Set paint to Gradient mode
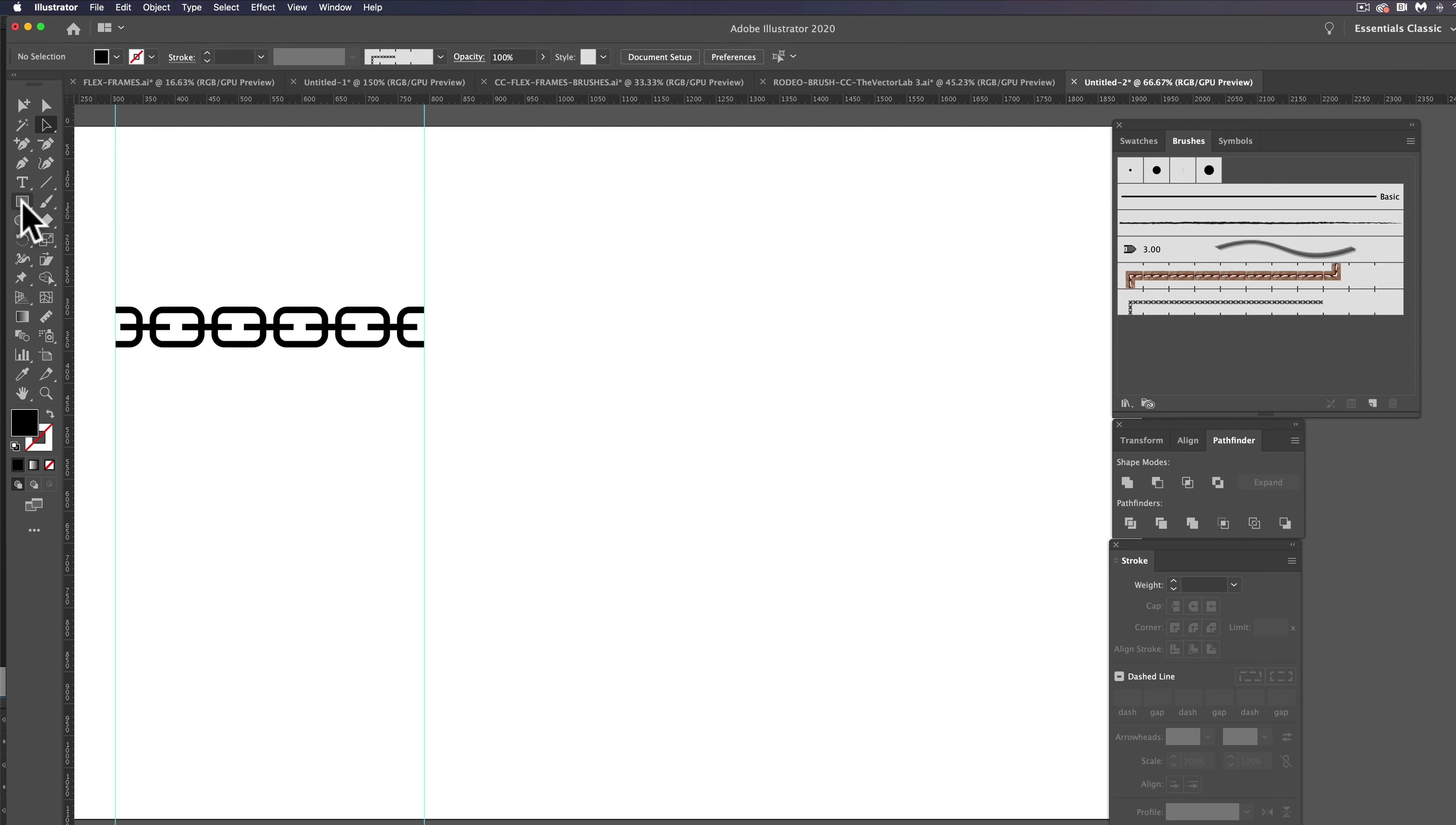The height and width of the screenshot is (825, 1456). (34, 465)
